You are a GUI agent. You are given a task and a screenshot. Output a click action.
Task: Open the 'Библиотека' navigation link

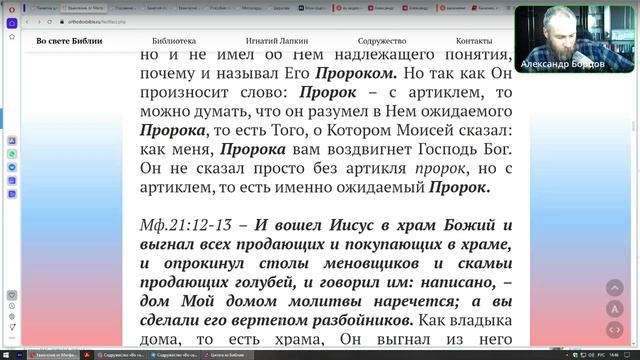[174, 41]
